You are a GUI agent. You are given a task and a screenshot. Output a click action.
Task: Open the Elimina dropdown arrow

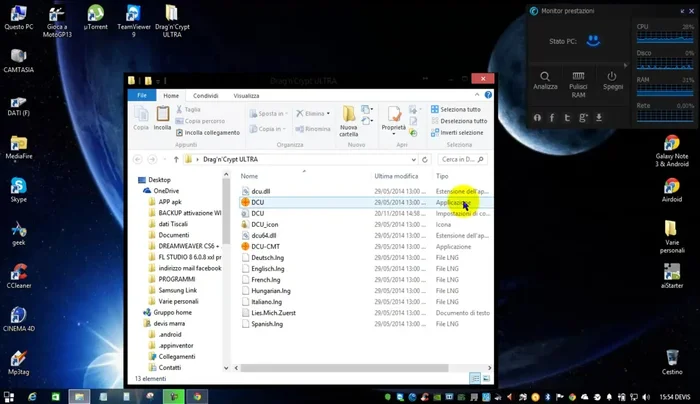328,113
